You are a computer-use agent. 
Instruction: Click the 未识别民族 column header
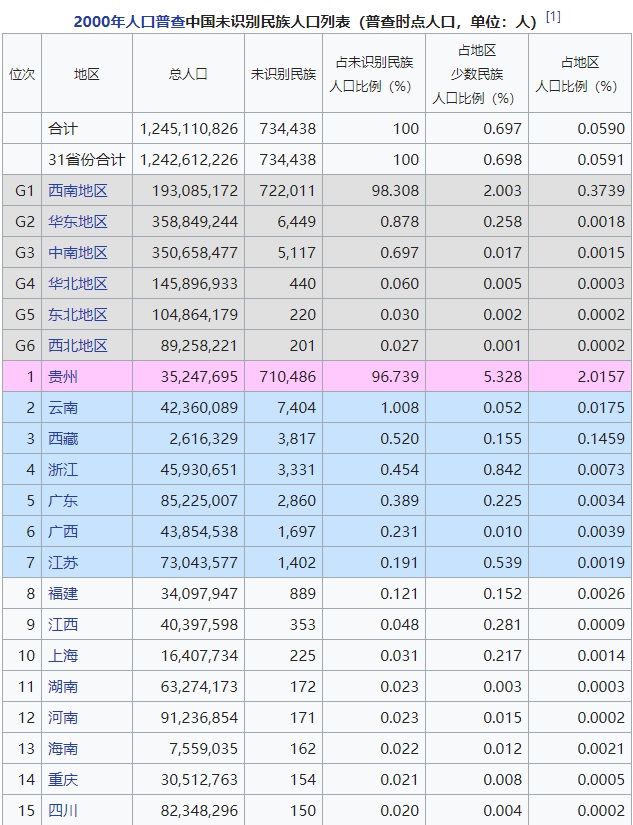[x=283, y=74]
